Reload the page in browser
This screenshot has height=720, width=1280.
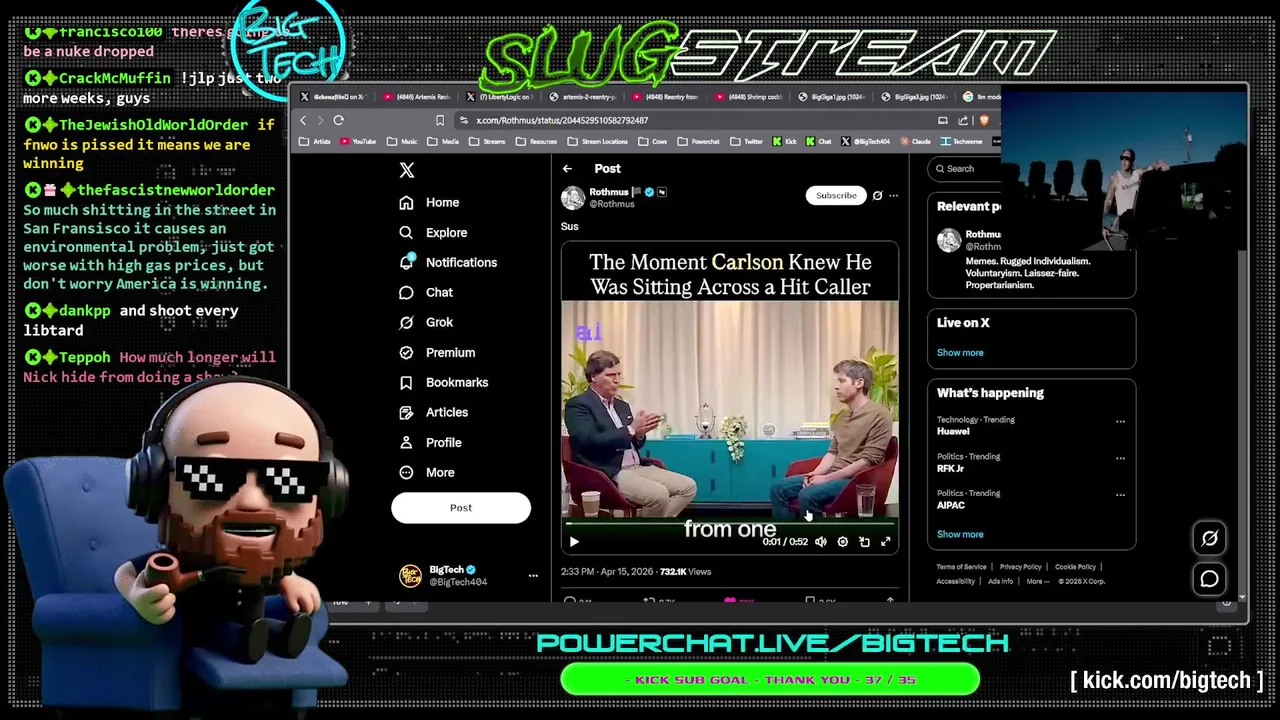pyautogui.click(x=339, y=120)
